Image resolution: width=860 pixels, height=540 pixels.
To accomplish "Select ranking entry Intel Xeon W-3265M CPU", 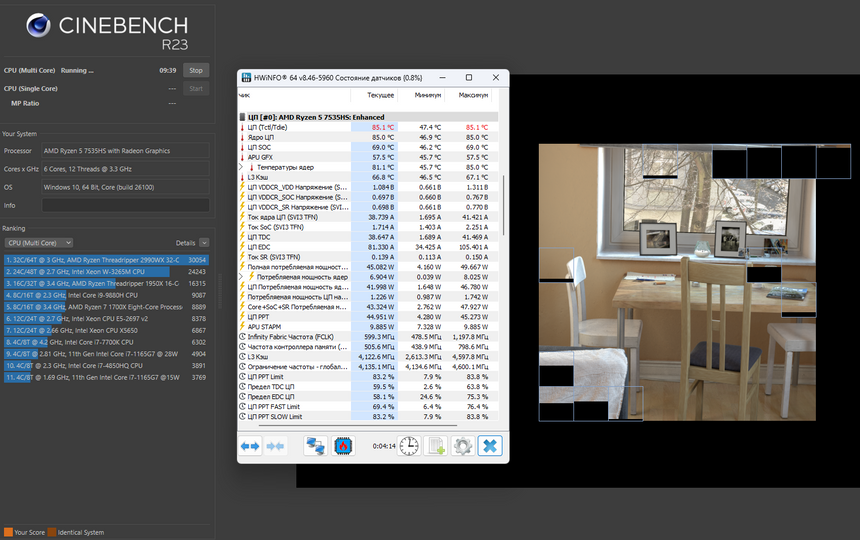I will (x=106, y=271).
